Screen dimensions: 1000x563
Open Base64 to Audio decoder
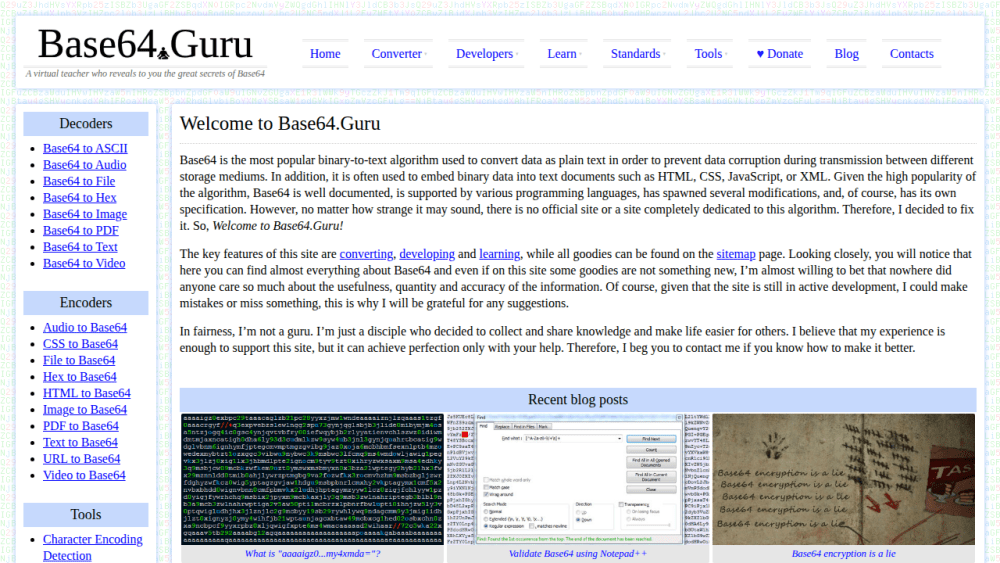coord(85,165)
